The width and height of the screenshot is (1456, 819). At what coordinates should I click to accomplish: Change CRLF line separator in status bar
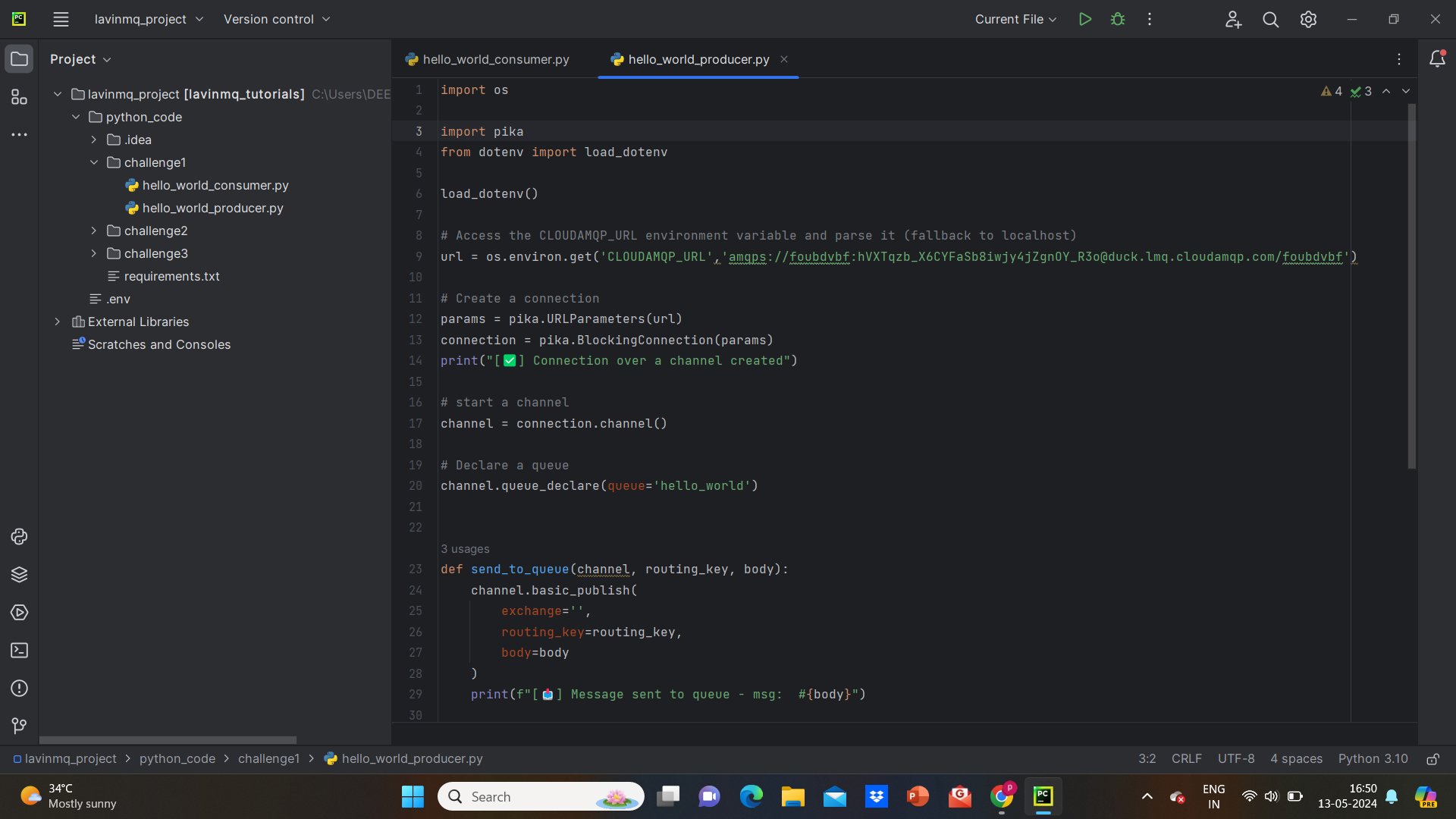pos(1186,758)
